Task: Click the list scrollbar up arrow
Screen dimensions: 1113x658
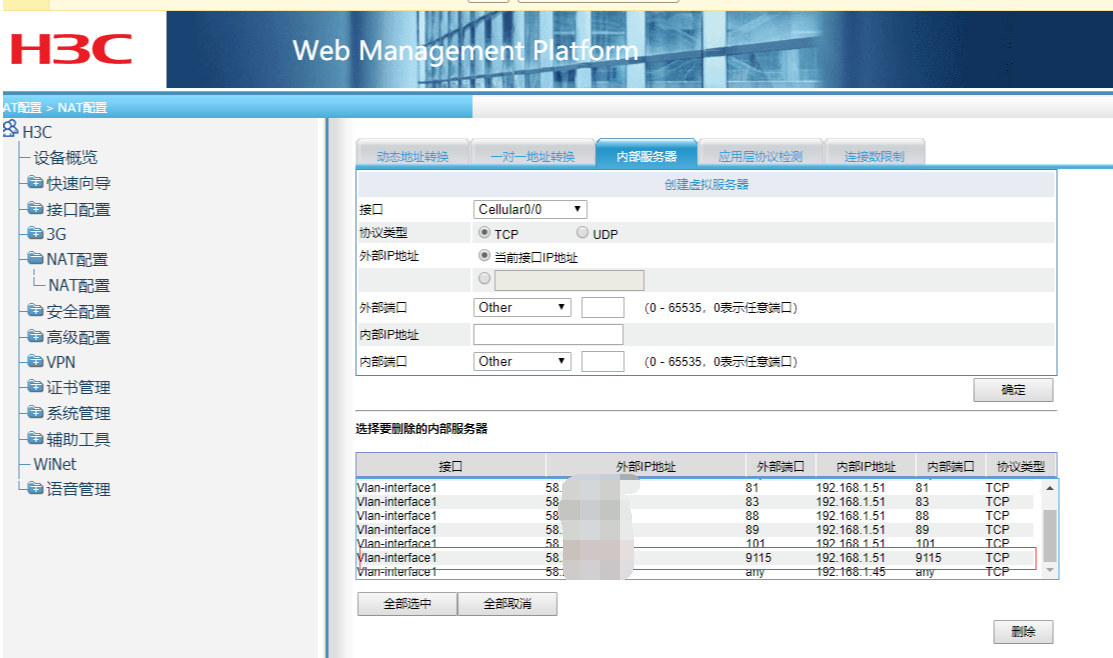Action: click(x=1050, y=488)
